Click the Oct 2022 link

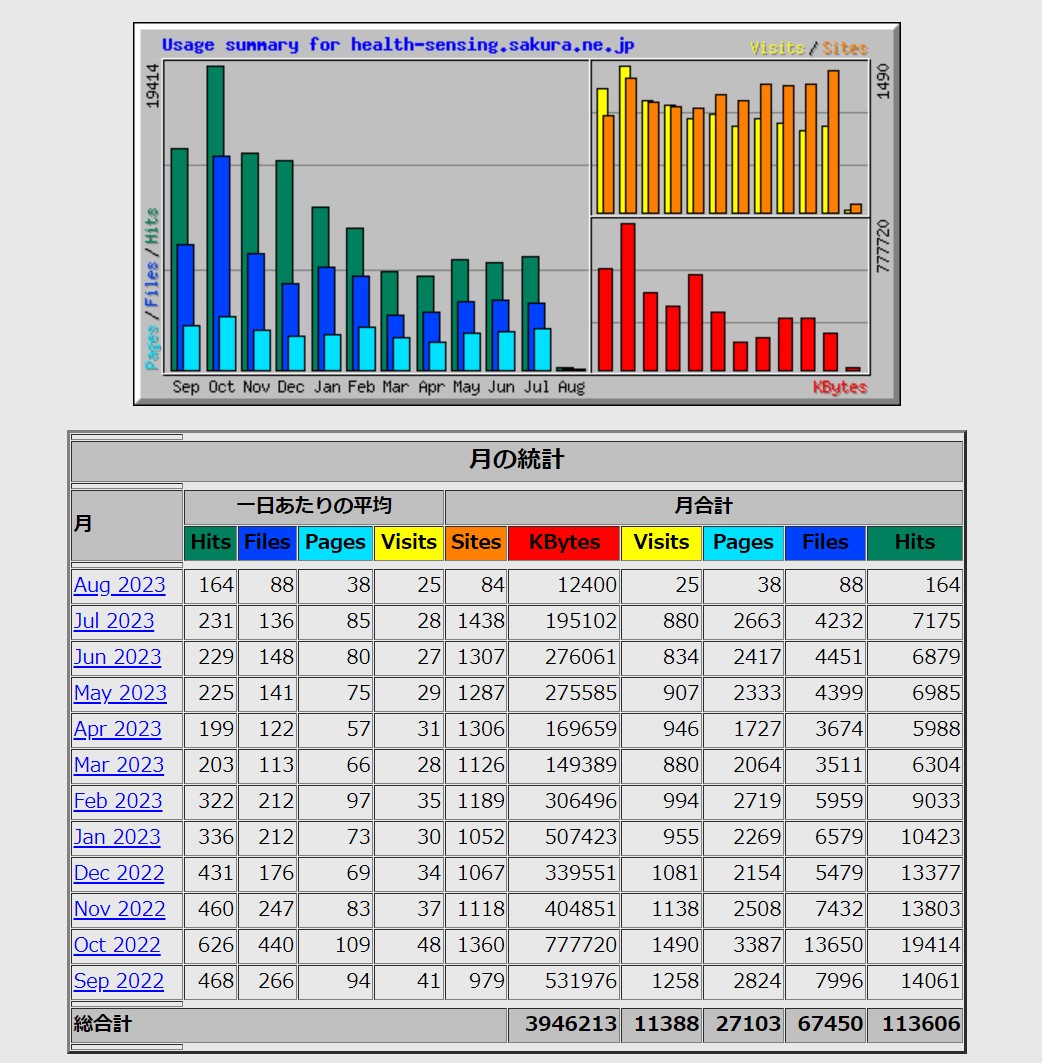coord(116,945)
